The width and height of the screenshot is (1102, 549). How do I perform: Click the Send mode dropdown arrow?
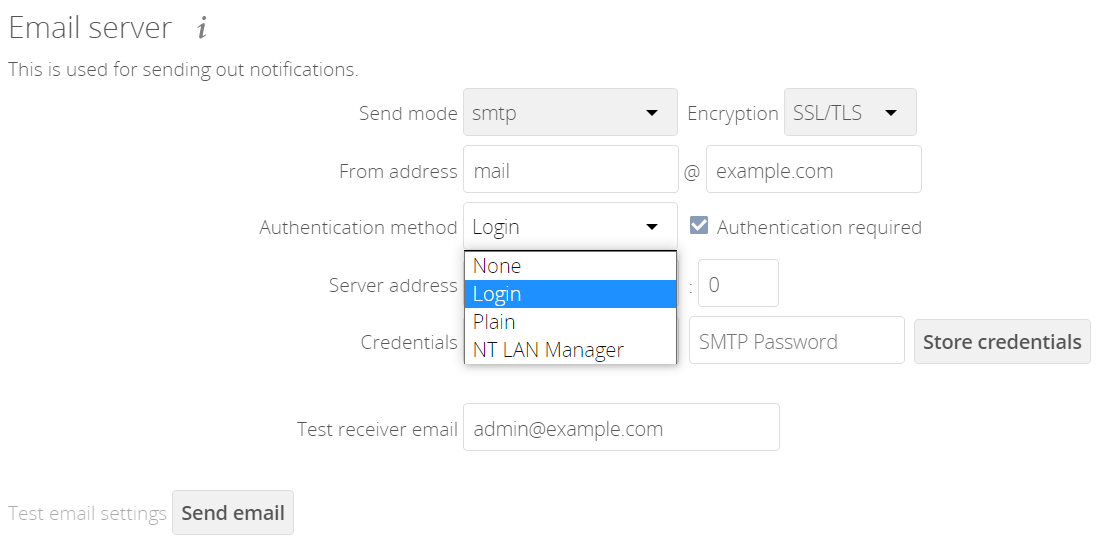[652, 113]
